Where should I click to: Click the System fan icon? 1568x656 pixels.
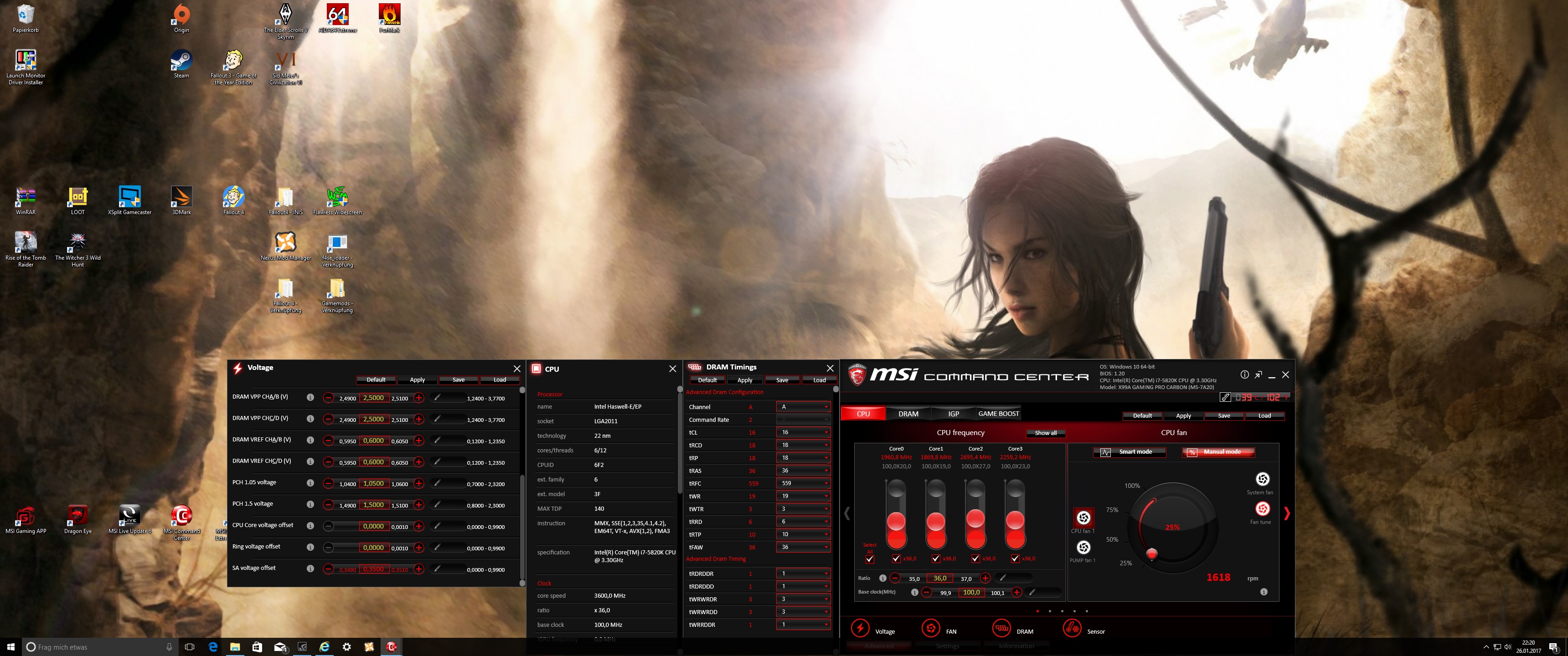click(x=1263, y=480)
